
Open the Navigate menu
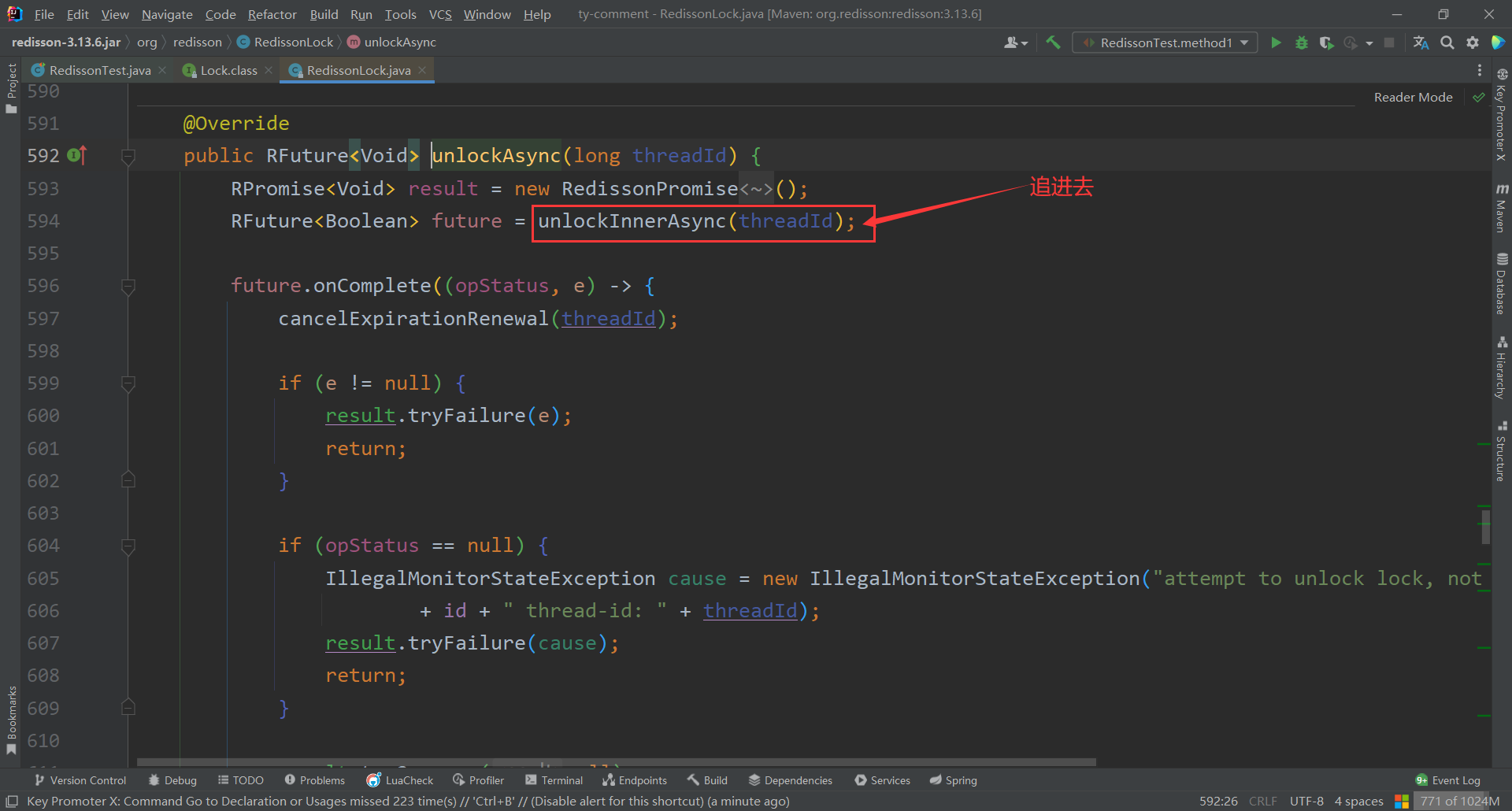pos(167,14)
